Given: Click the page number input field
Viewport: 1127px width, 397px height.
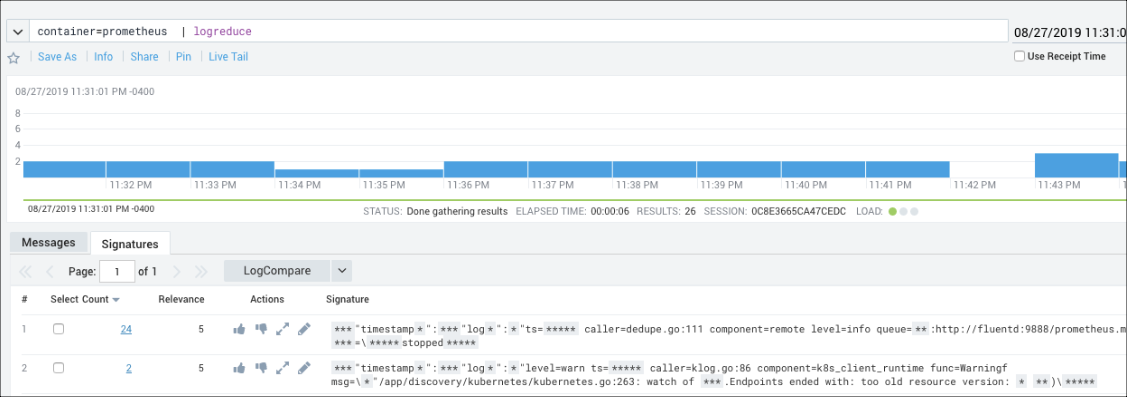Looking at the screenshot, I should (x=116, y=271).
